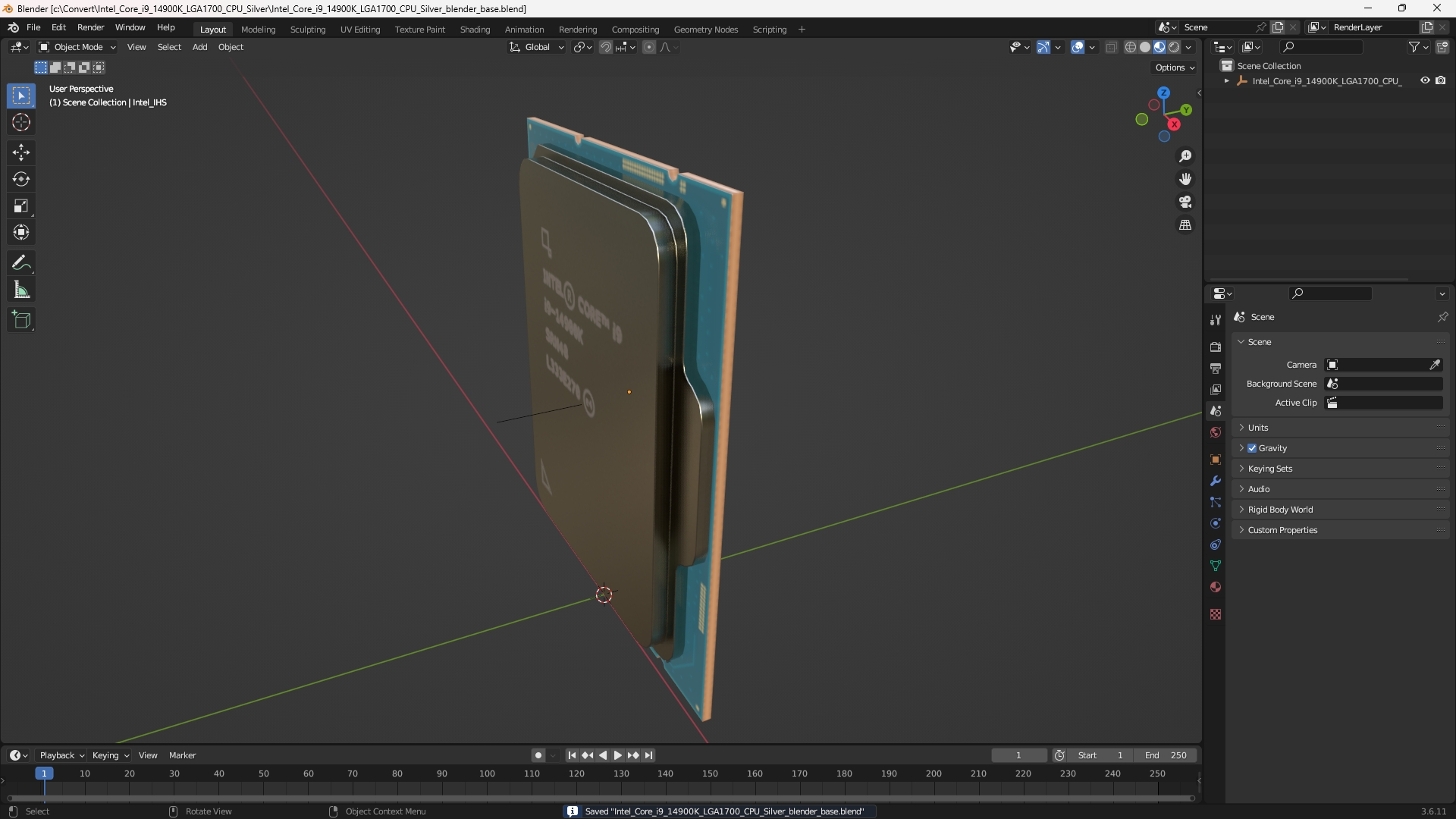The width and height of the screenshot is (1456, 819).
Task: Open the Physics properties tab
Action: (x=1216, y=523)
